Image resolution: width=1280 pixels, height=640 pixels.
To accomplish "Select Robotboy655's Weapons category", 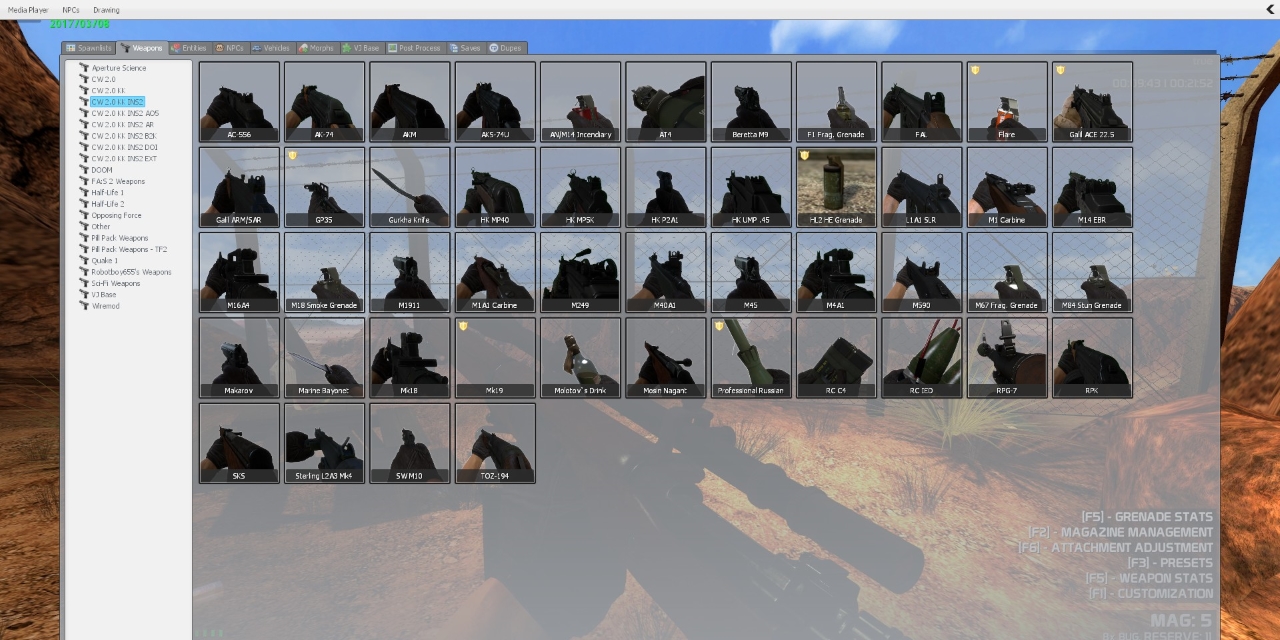I will 131,272.
